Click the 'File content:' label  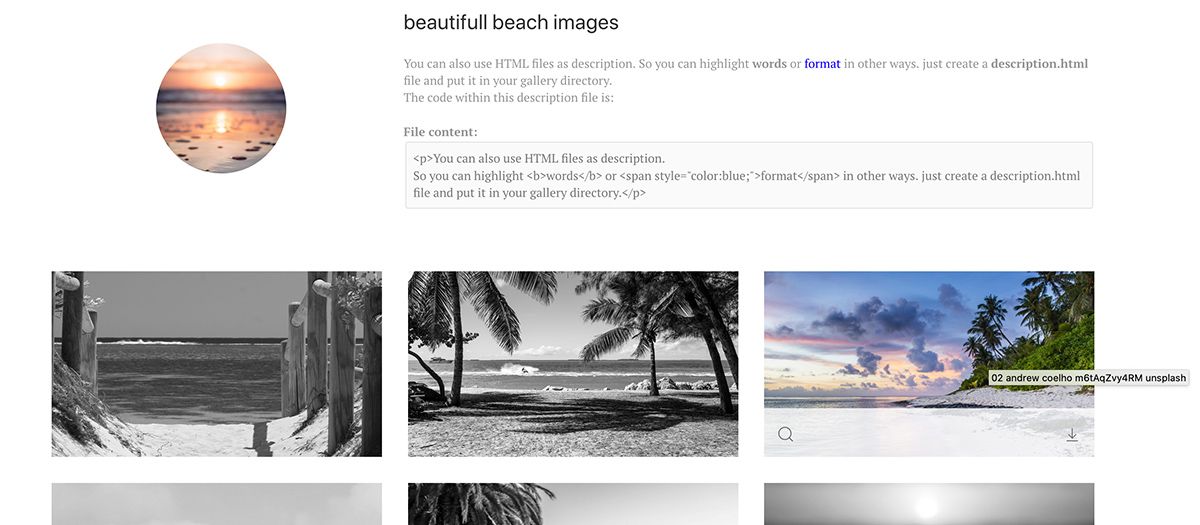[x=440, y=132]
